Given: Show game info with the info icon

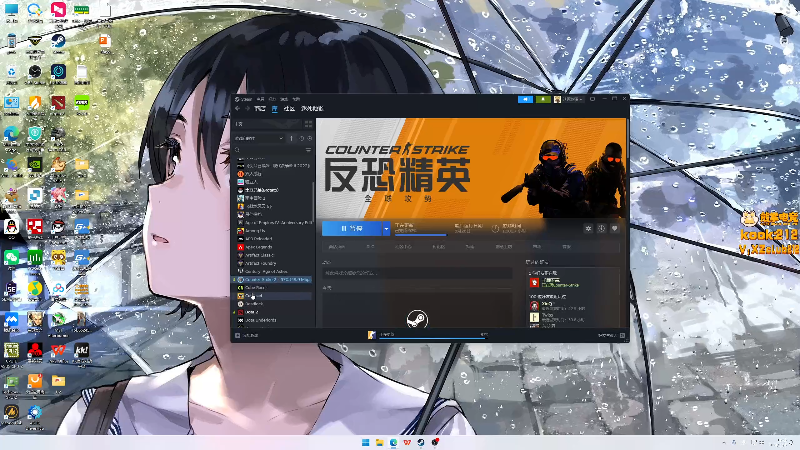Looking at the screenshot, I should (x=602, y=229).
